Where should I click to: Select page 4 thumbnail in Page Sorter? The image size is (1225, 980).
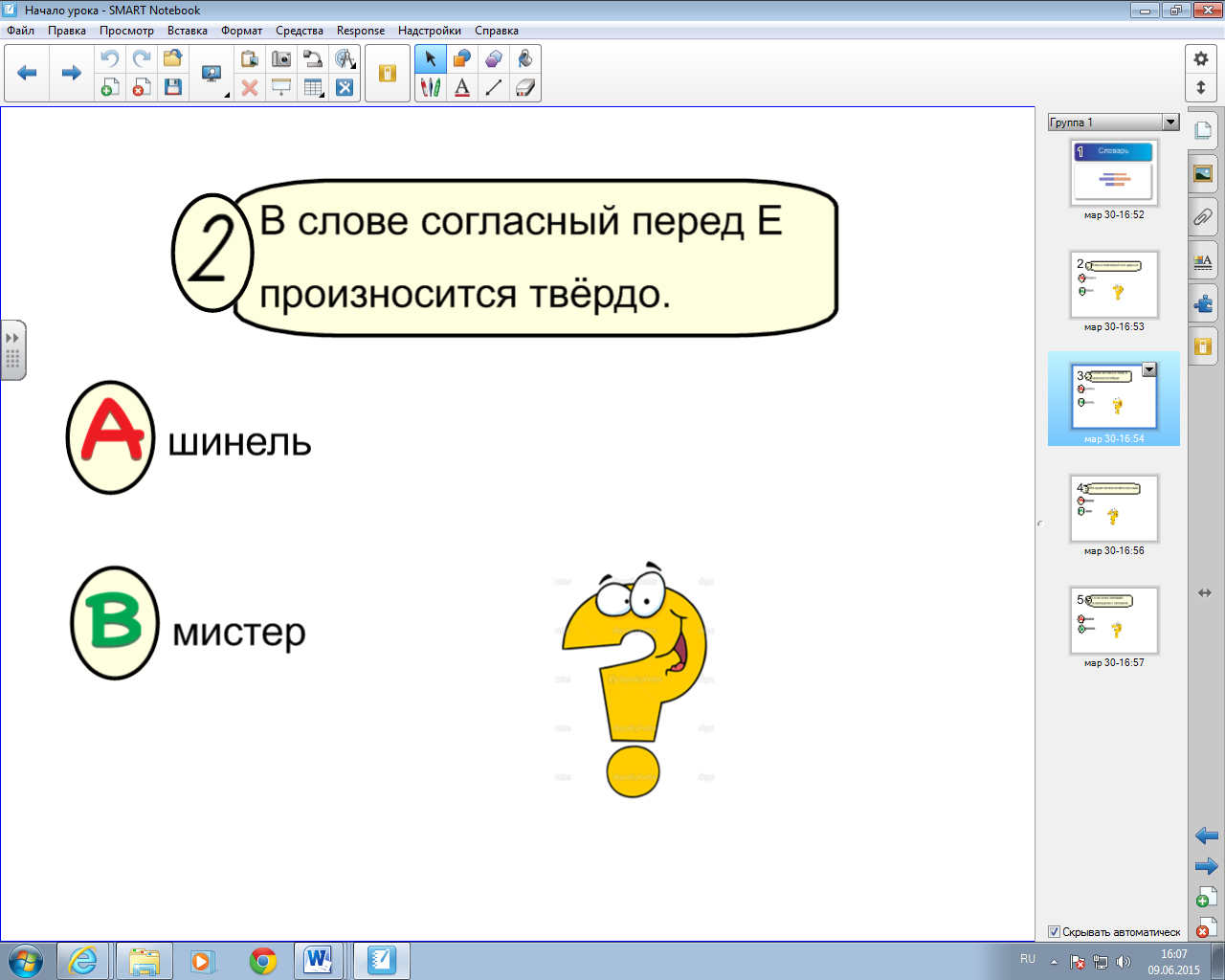tap(1114, 508)
